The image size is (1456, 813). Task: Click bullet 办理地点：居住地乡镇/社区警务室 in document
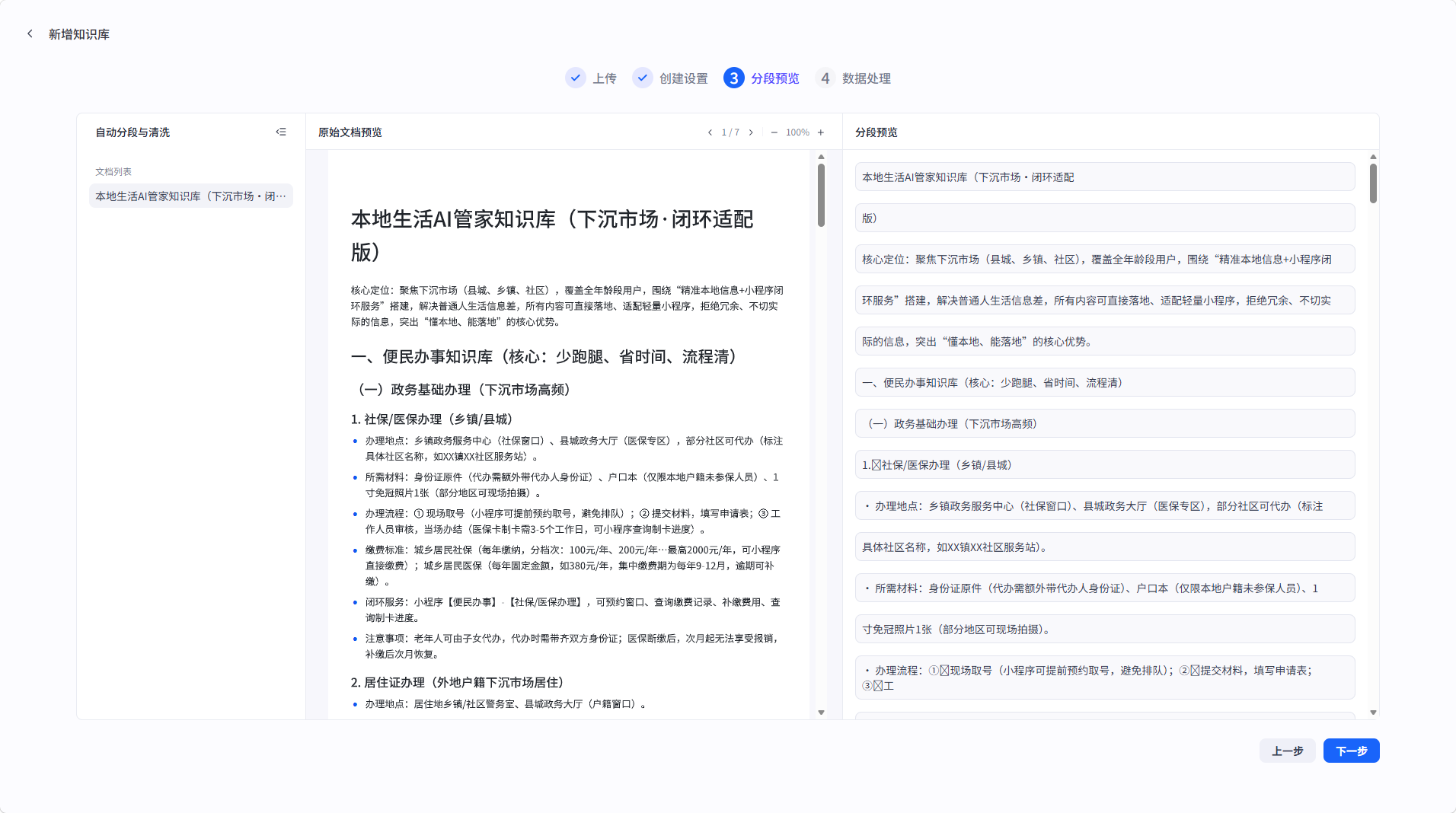tap(506, 704)
